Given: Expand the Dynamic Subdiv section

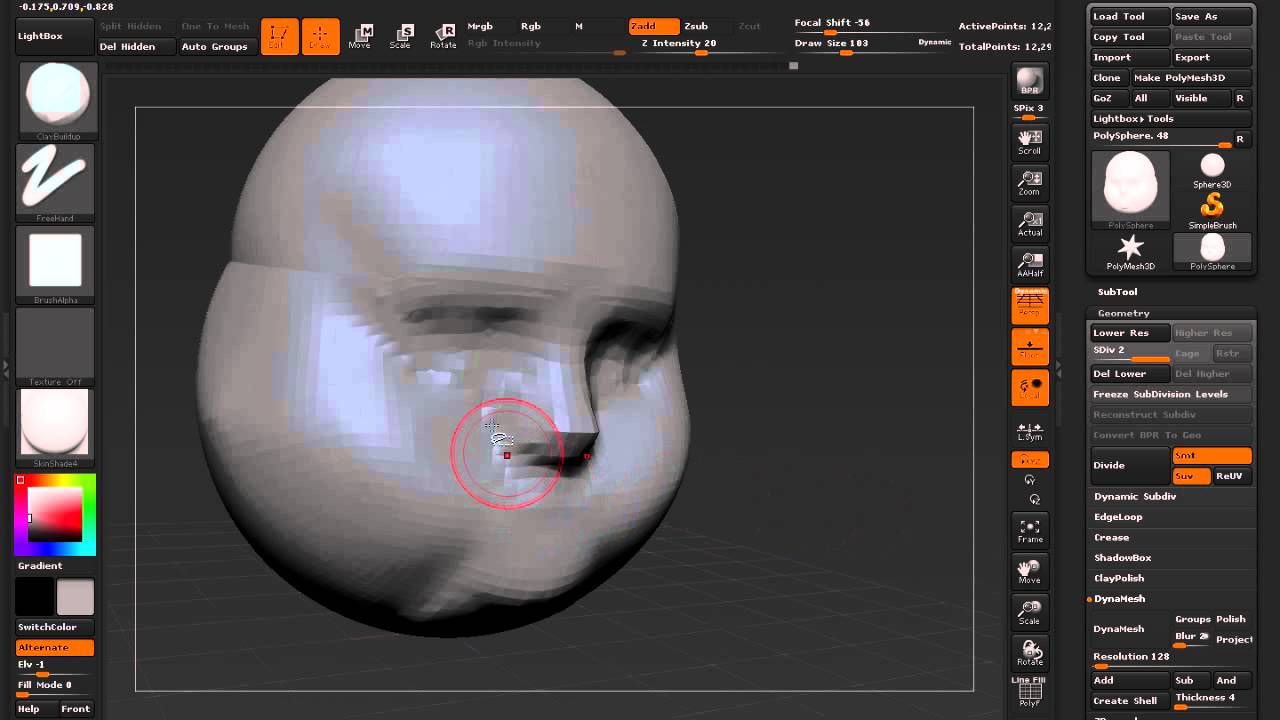Looking at the screenshot, I should 1135,496.
